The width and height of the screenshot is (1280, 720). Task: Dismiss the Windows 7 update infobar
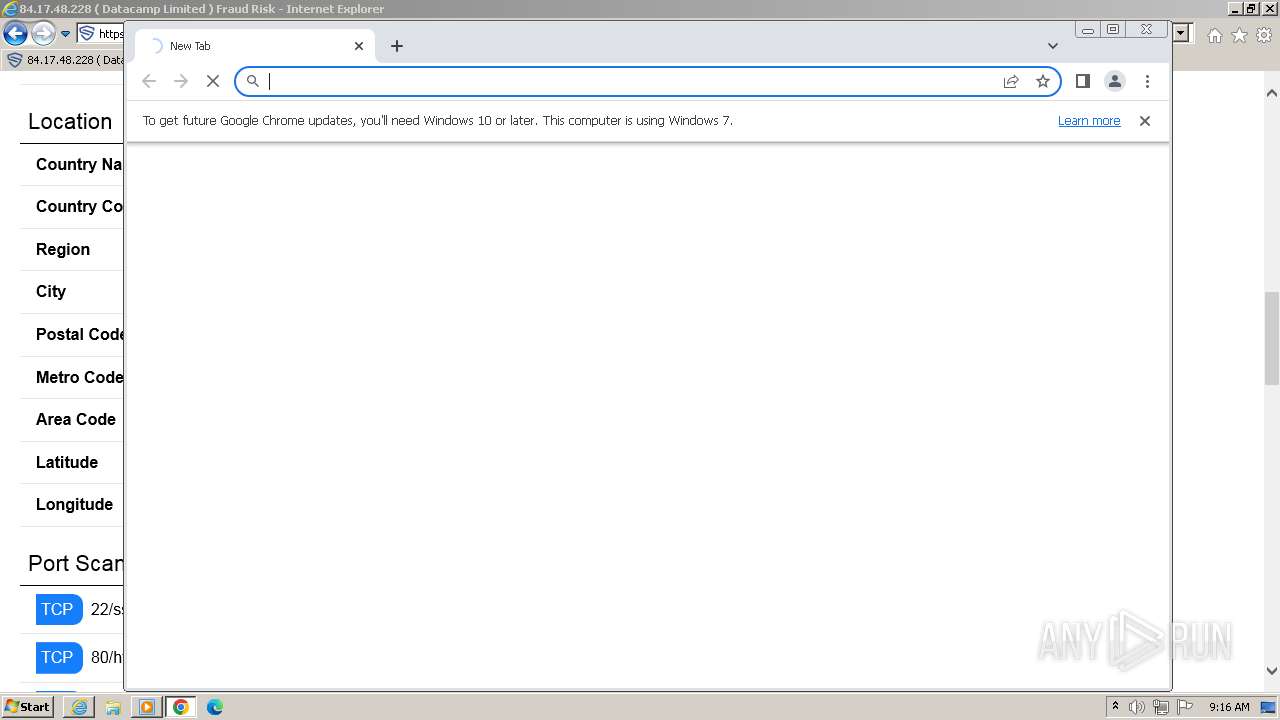click(x=1145, y=121)
